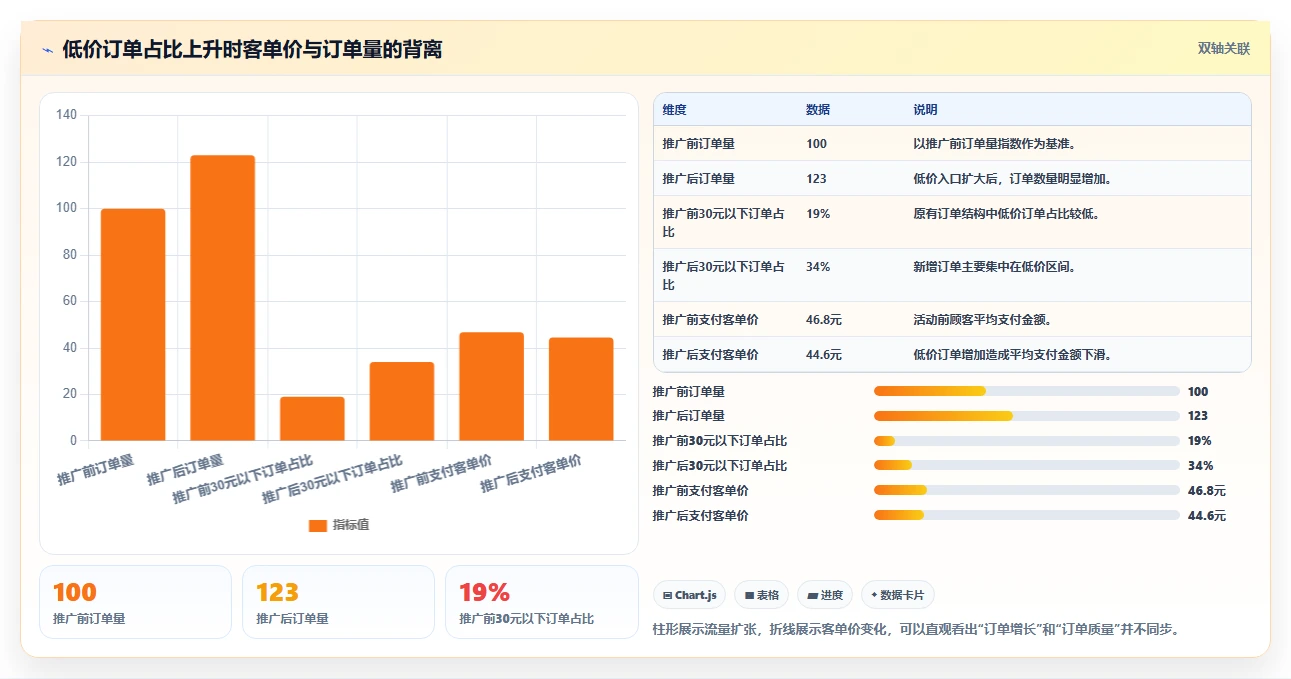1291x679 pixels.
Task: Click the 推广后30元以下订单占比 progress bar
Action: [1026, 465]
